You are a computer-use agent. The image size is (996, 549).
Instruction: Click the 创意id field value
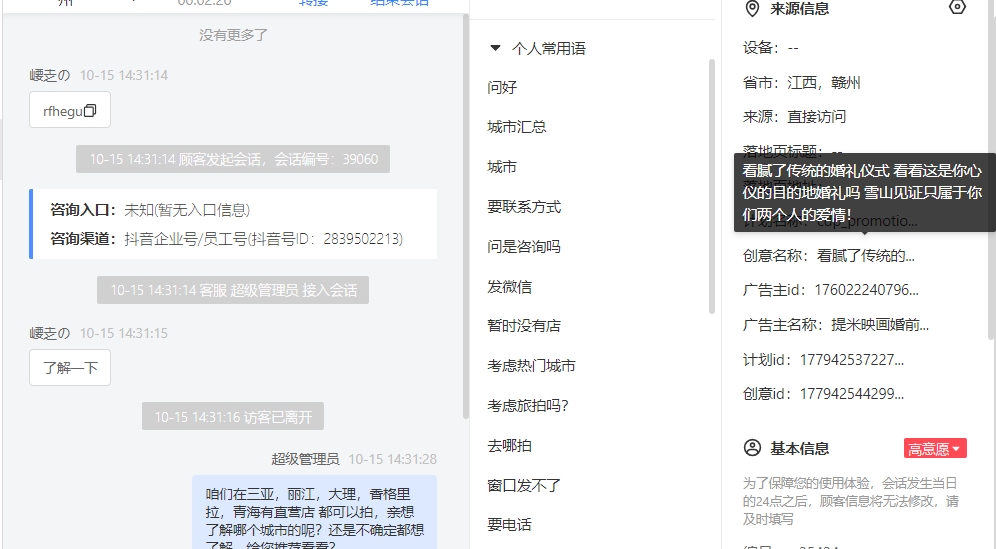pos(852,394)
